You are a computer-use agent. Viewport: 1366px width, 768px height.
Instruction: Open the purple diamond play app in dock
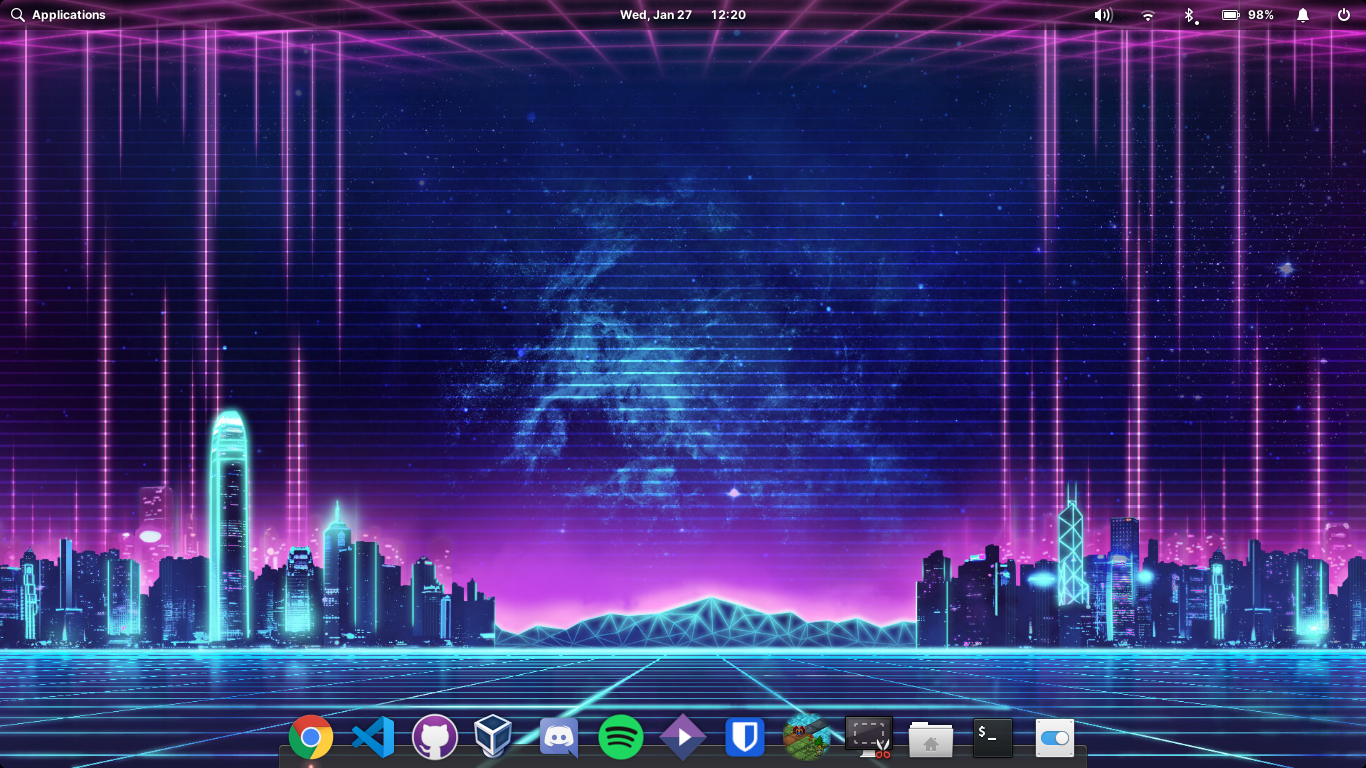683,738
